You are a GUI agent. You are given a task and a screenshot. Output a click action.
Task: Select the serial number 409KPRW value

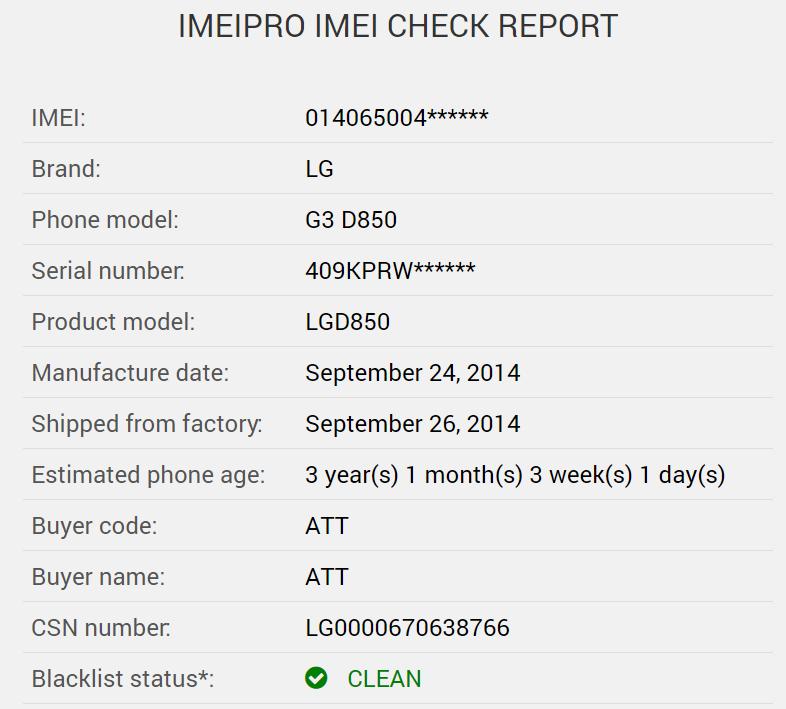coord(390,271)
